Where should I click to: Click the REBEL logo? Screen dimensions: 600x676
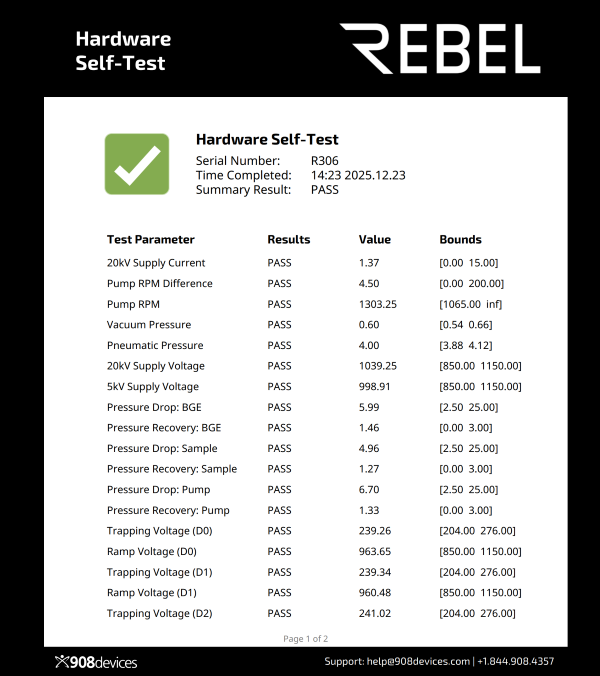point(440,48)
